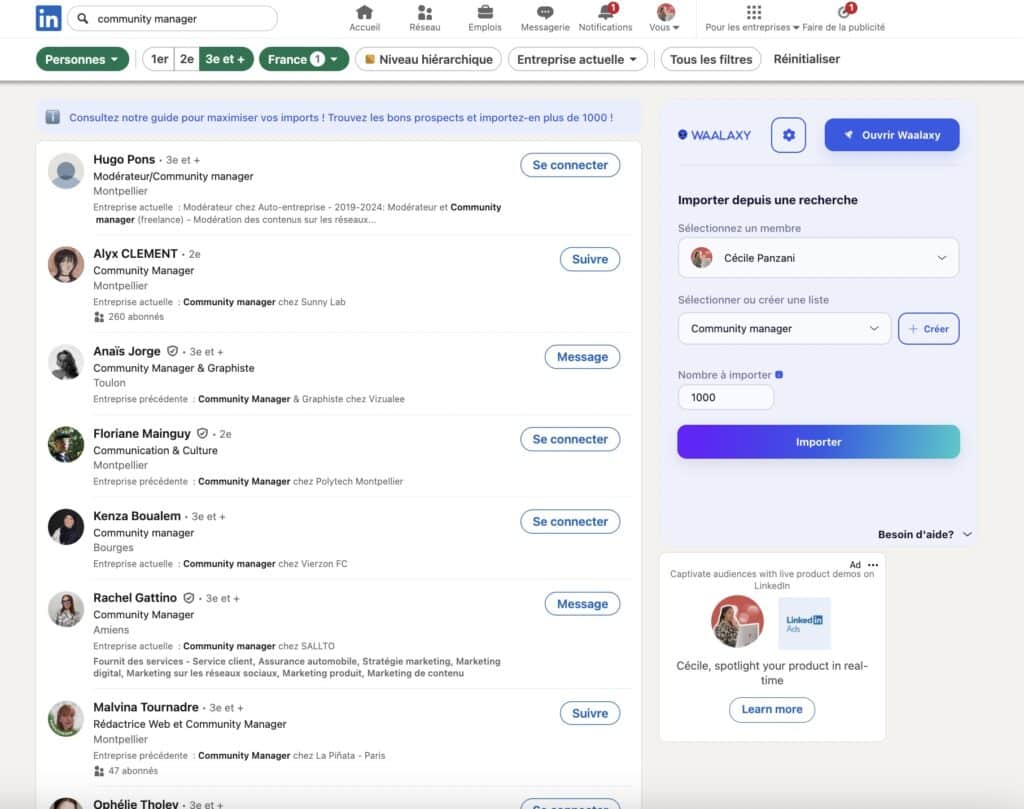
Task: Toggle the 1er connection degree filter
Action: [x=159, y=59]
